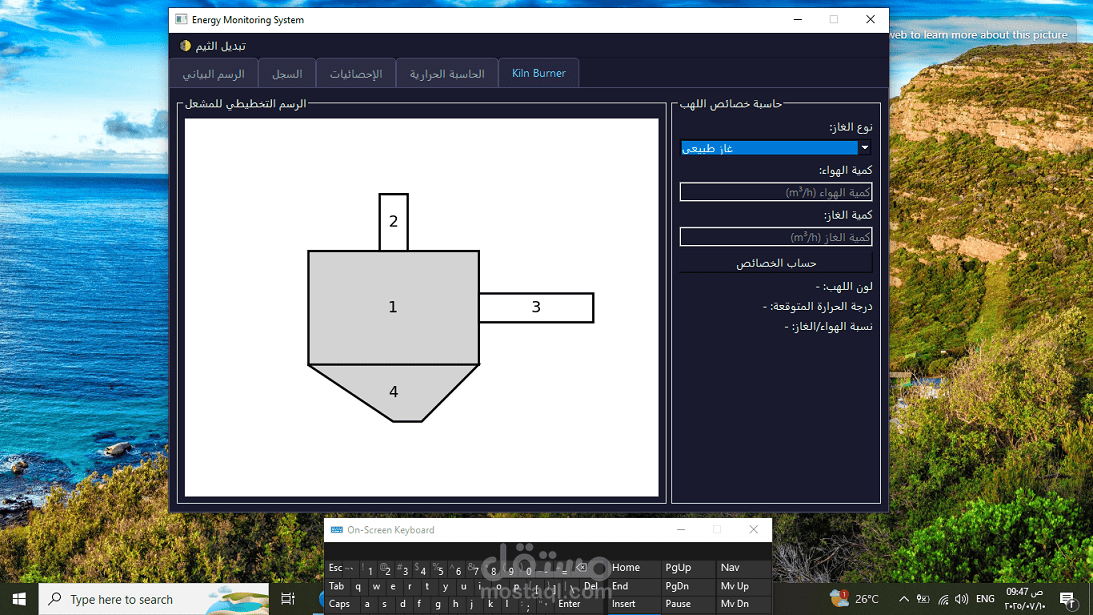Switch to the السجل log tab

(286, 74)
